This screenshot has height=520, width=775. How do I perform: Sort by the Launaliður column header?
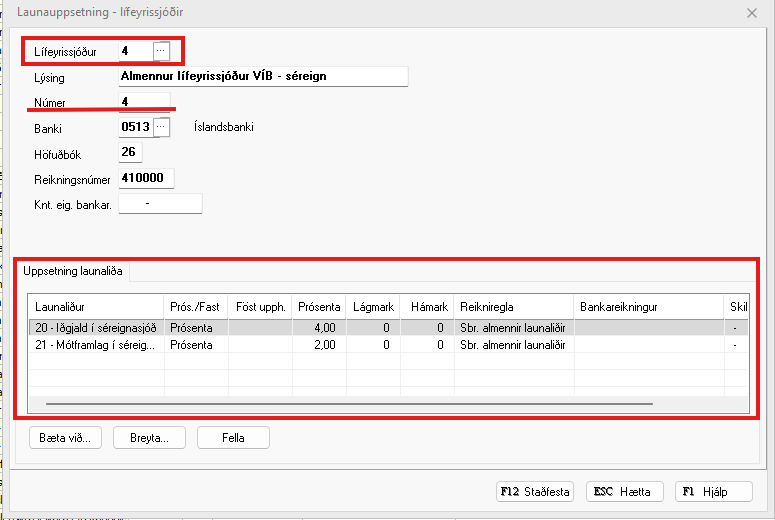(x=96, y=306)
